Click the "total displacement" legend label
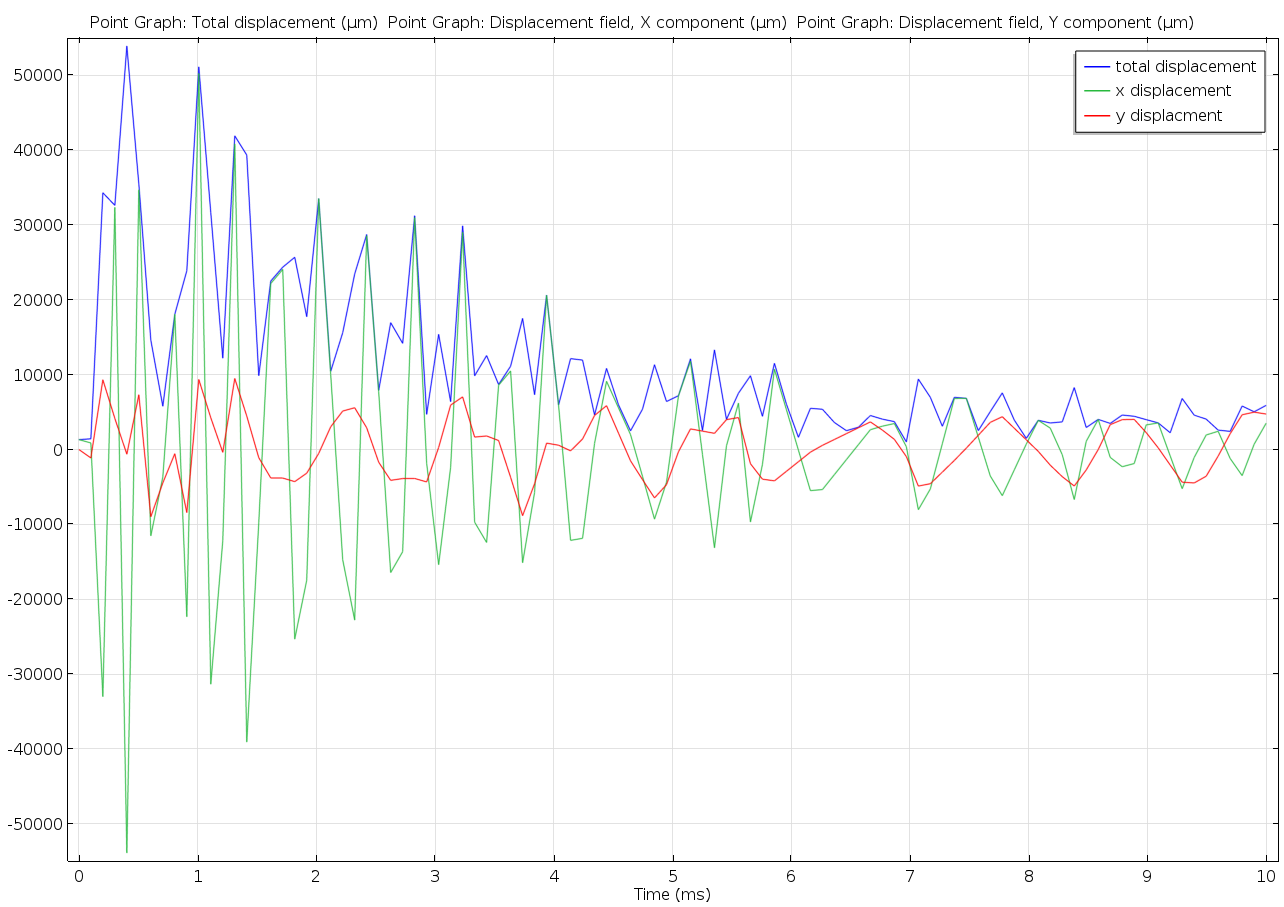The height and width of the screenshot is (907, 1284). pos(1185,67)
